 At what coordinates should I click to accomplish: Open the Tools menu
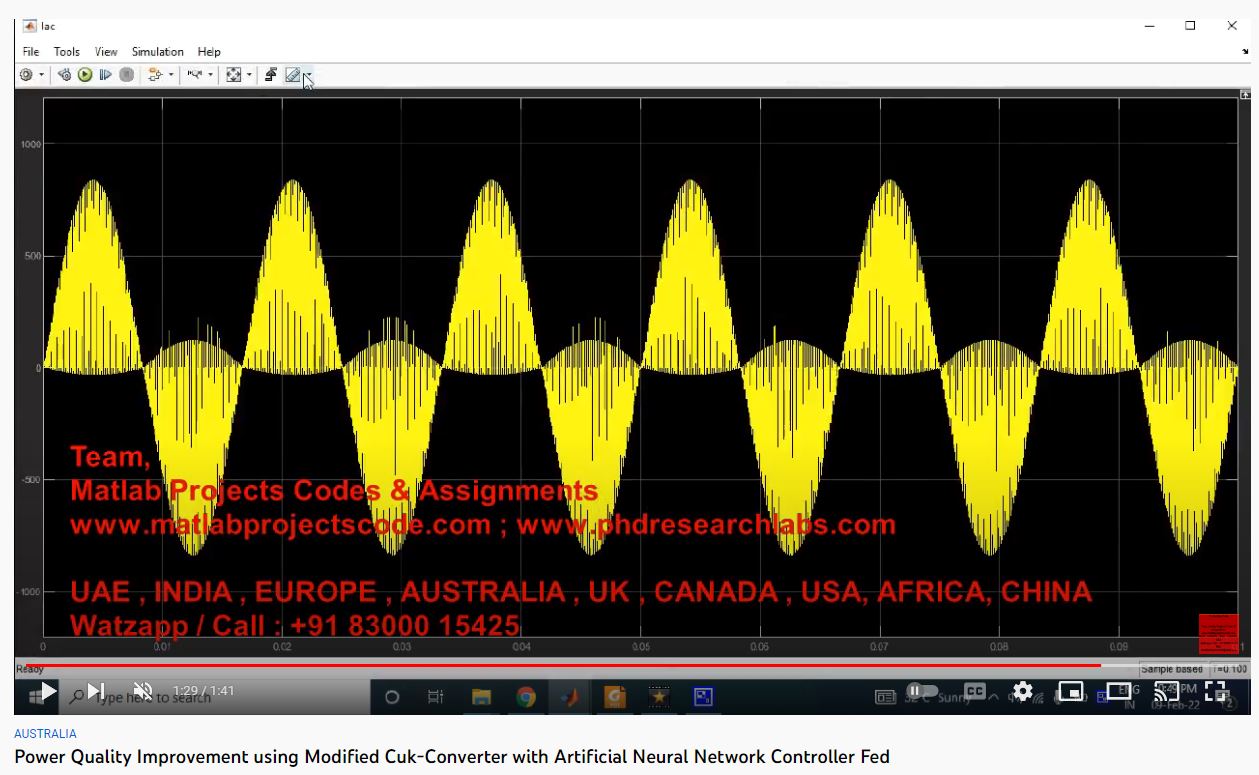67,52
